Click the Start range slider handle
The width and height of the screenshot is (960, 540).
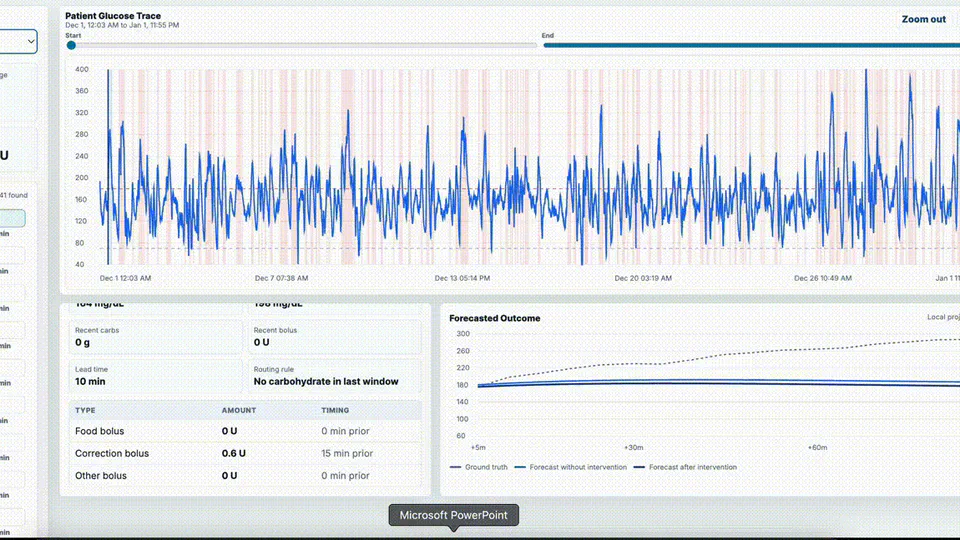[x=72, y=45]
